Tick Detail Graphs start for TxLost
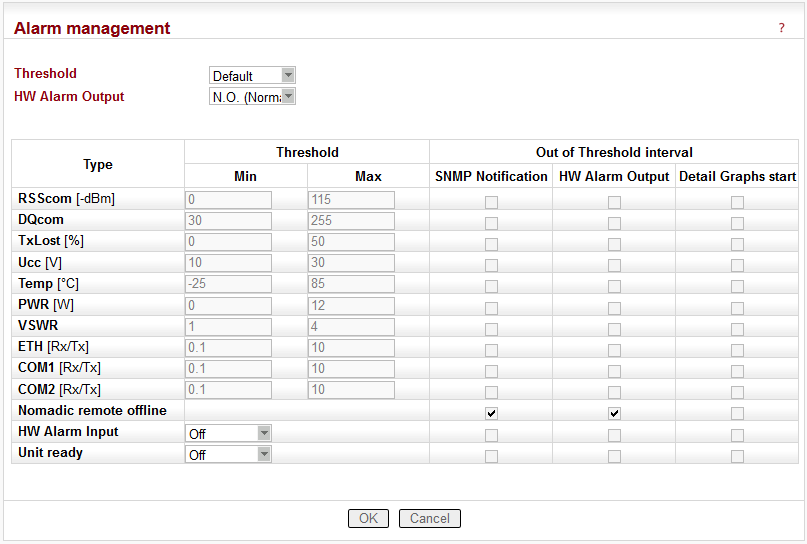The width and height of the screenshot is (807, 544). [x=737, y=244]
